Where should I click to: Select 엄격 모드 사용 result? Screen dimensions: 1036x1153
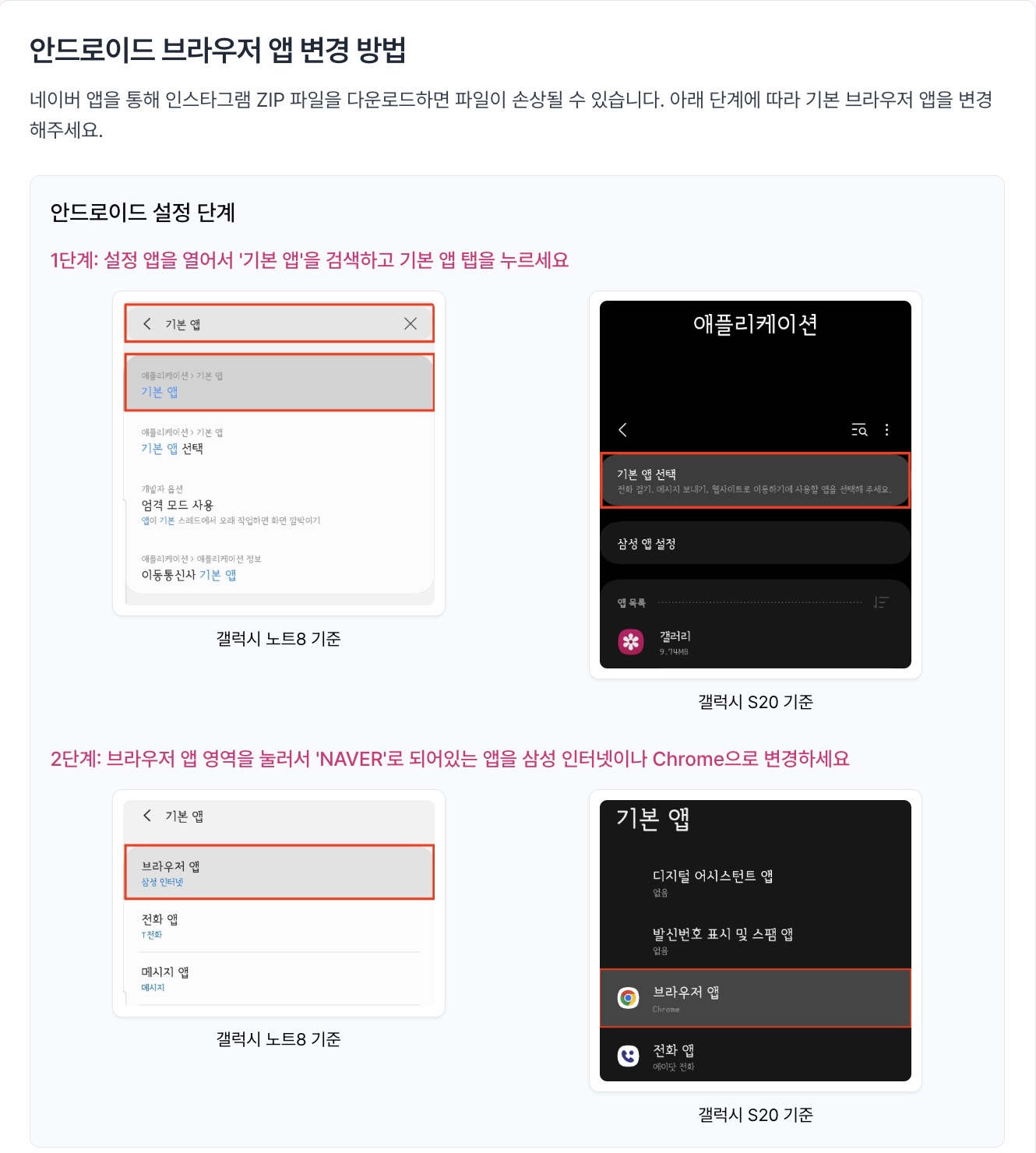tap(279, 504)
